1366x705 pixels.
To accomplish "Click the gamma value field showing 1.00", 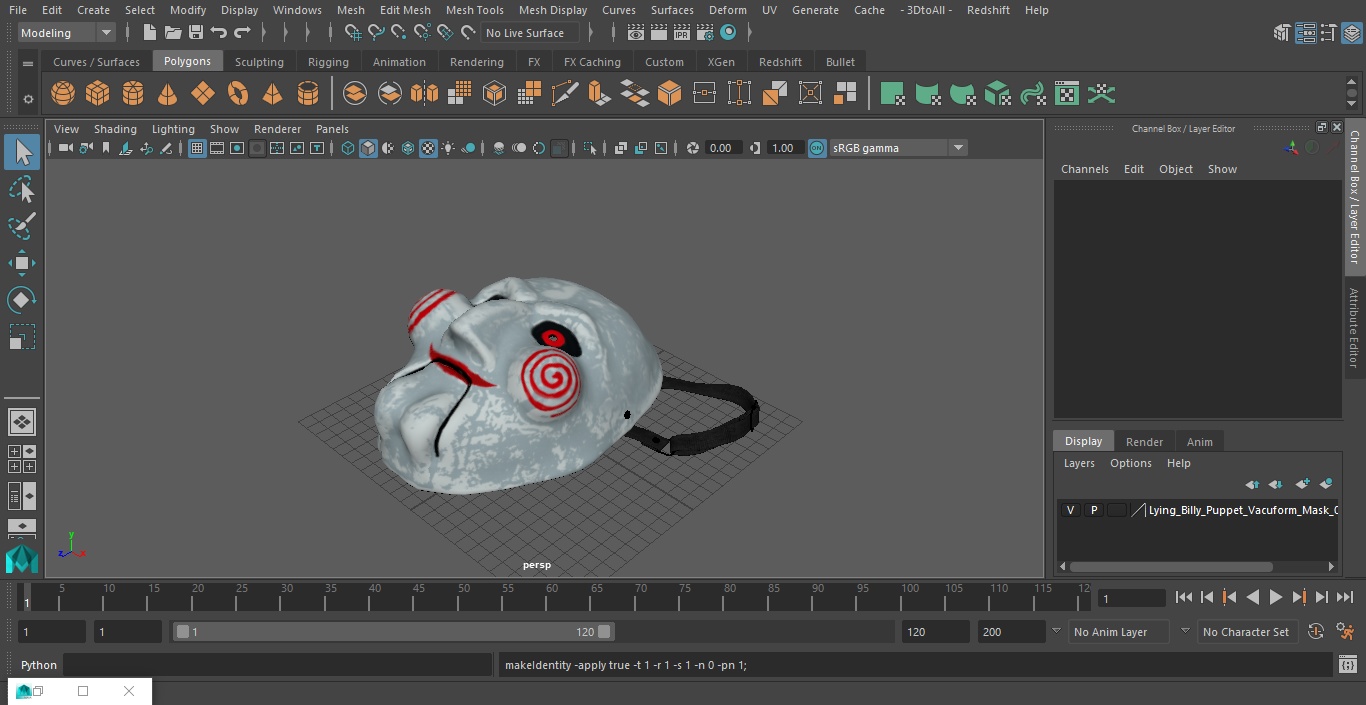I will (783, 148).
